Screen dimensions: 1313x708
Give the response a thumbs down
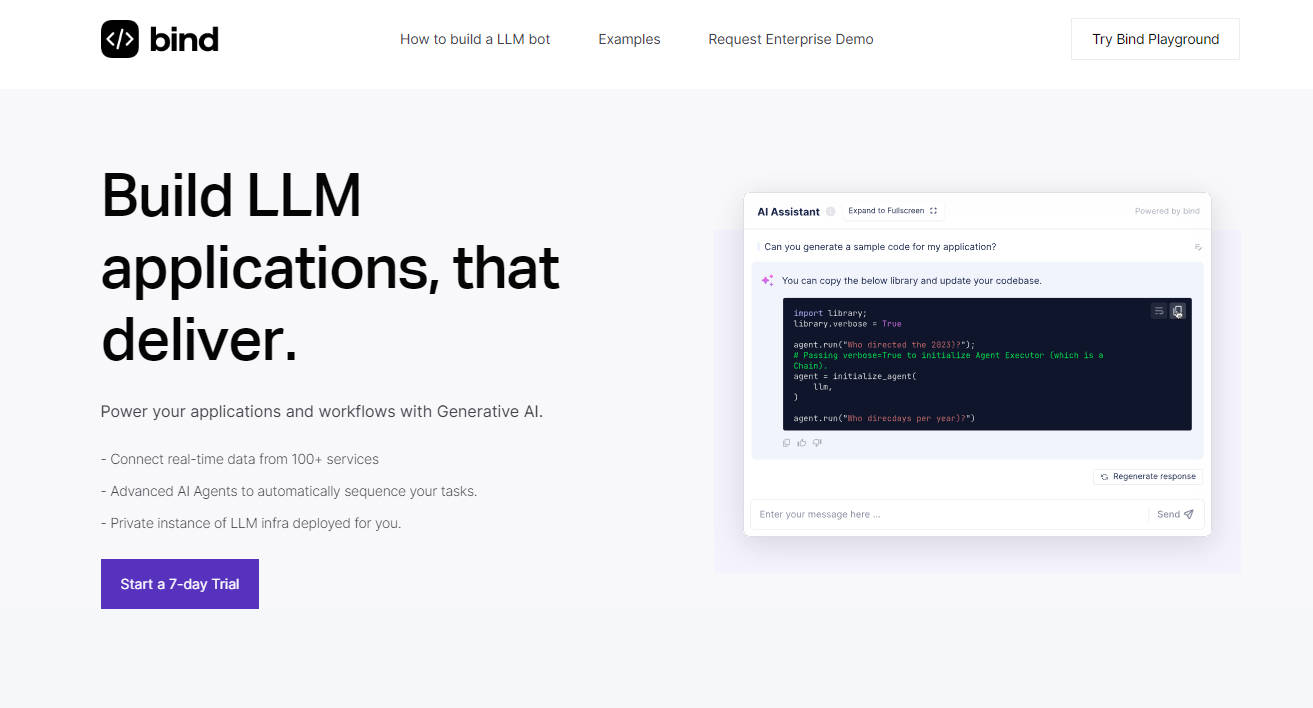(817, 443)
